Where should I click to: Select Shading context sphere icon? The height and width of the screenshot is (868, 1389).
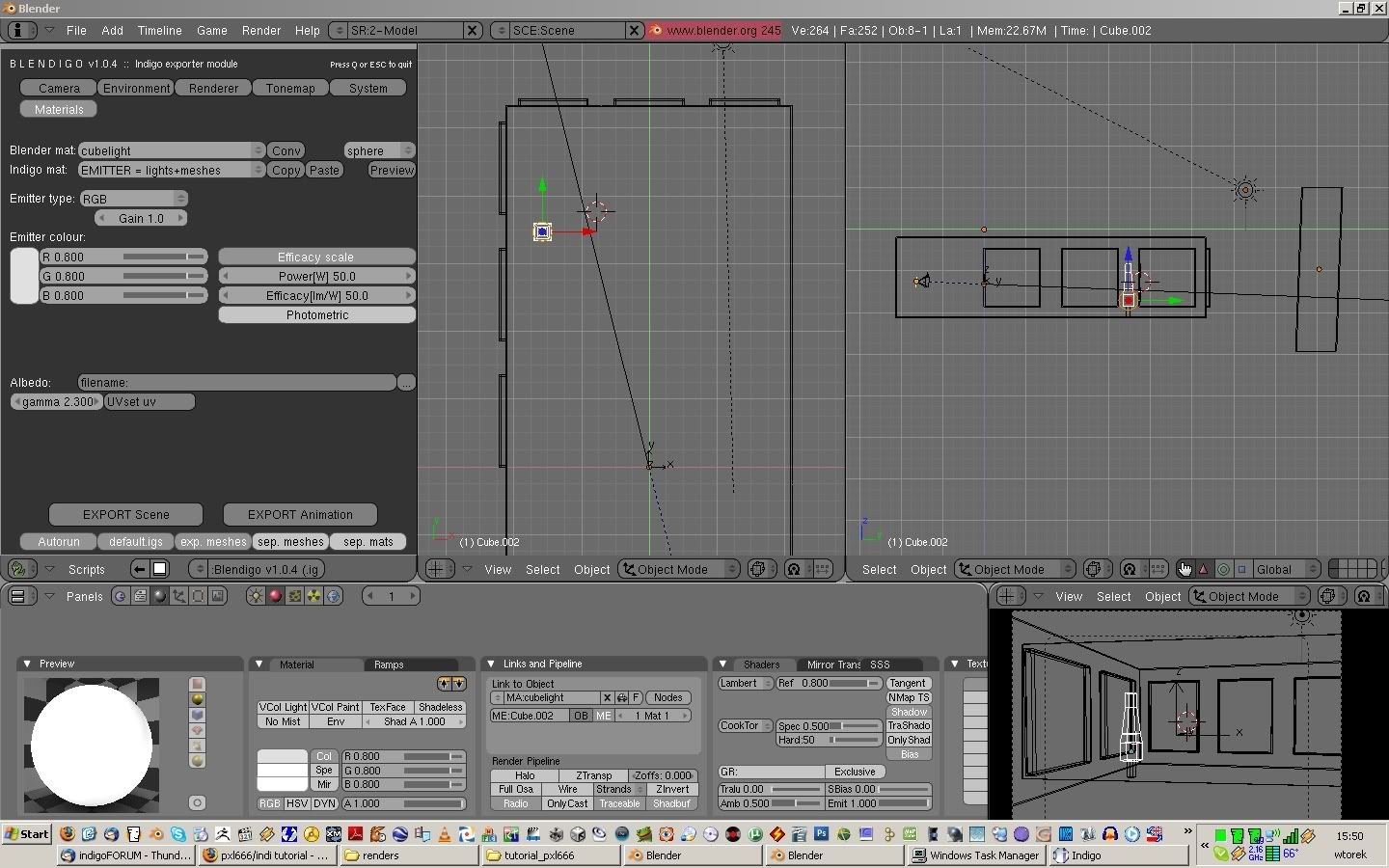coord(160,596)
